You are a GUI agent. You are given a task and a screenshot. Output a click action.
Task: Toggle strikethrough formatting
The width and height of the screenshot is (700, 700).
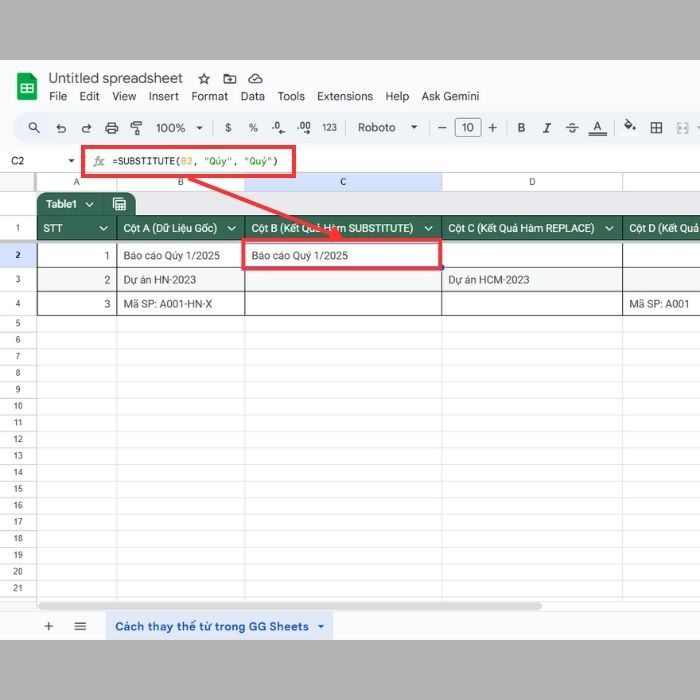tap(572, 128)
